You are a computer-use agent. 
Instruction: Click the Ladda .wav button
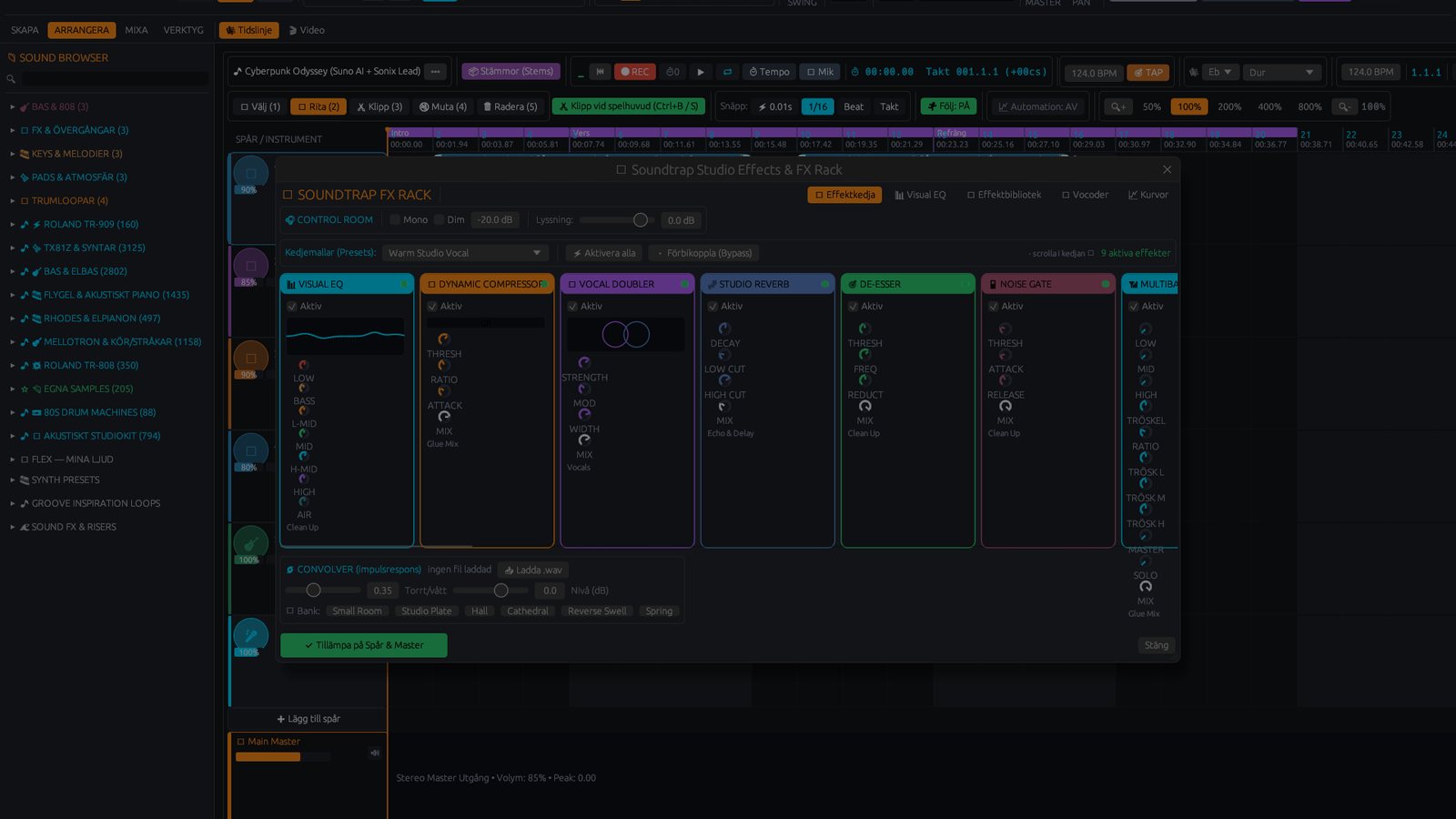[533, 570]
